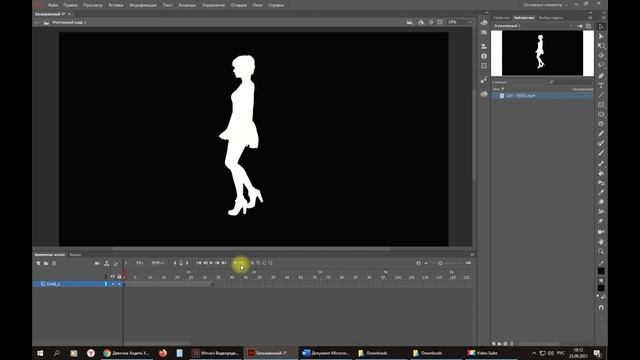Viewport: 640px width, 360px height.
Task: Toggle visibility dot of Слой_1 layer
Action: [x=113, y=284]
